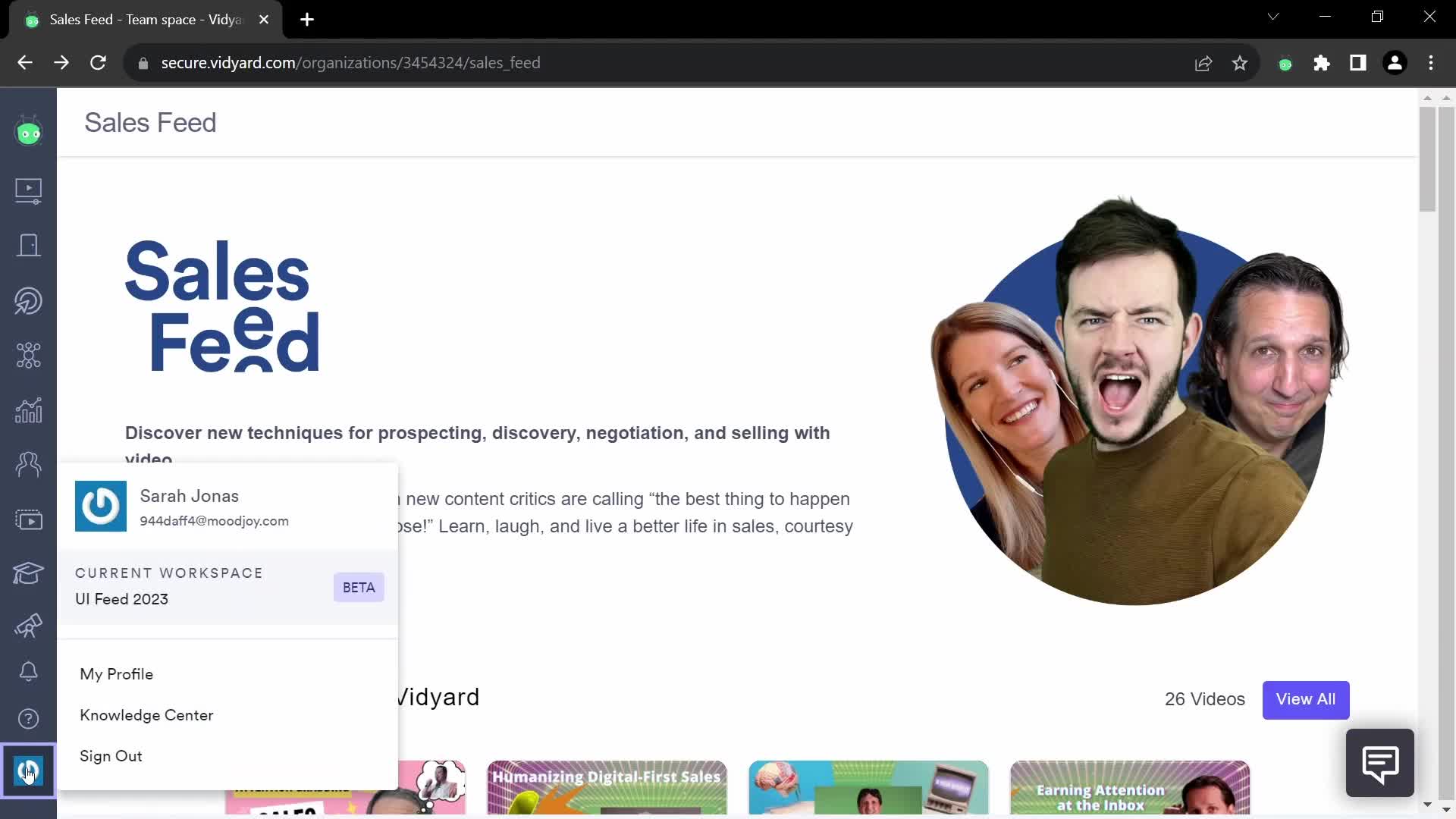Open the notifications bell icon
The width and height of the screenshot is (1456, 819).
(28, 672)
